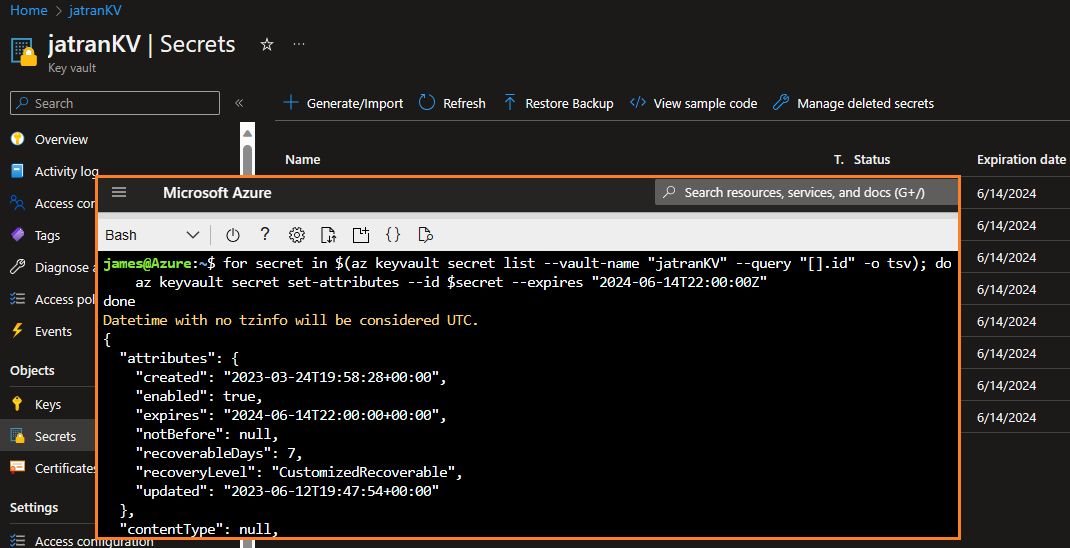Open Manage deleted secrets

click(853, 104)
